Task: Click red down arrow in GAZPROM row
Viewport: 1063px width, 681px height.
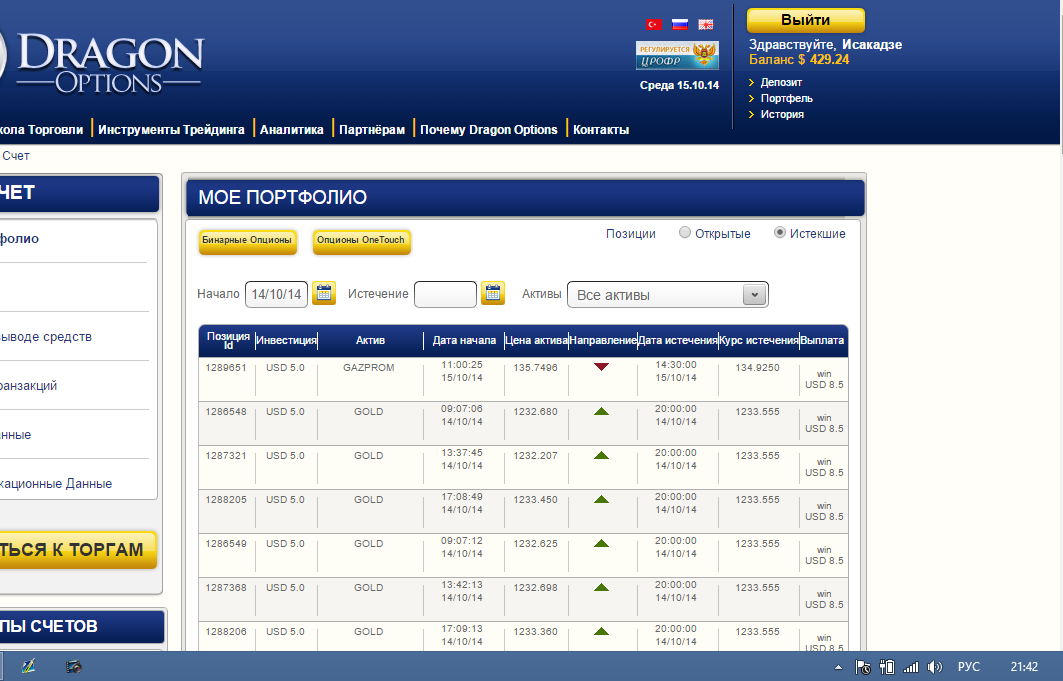Action: click(601, 367)
